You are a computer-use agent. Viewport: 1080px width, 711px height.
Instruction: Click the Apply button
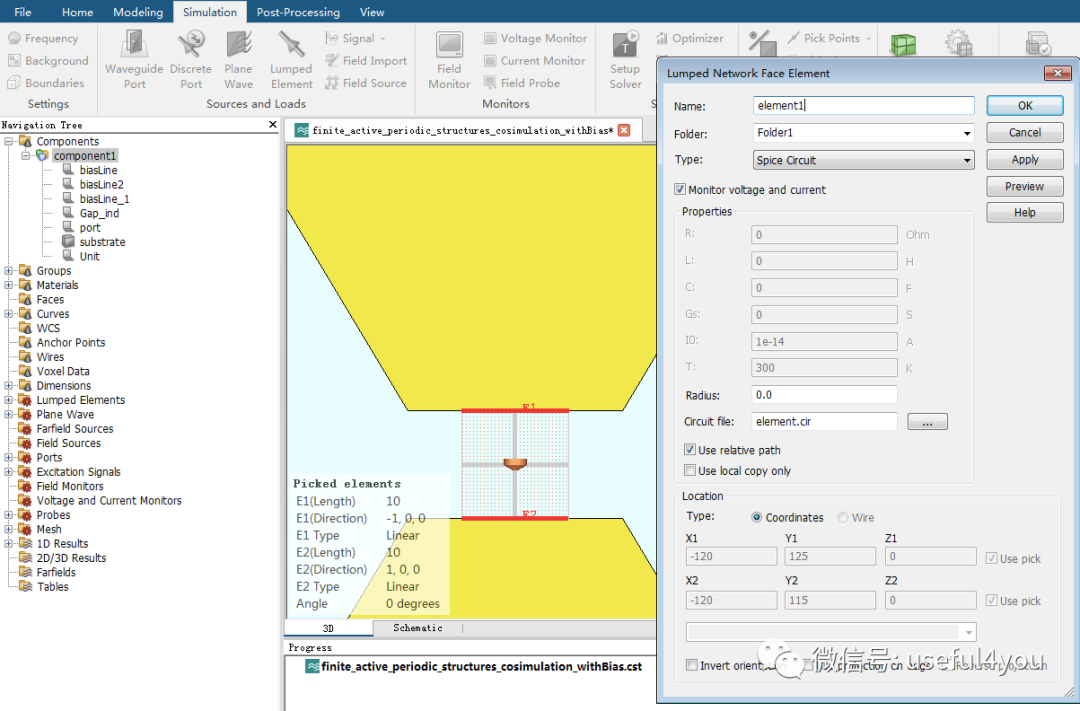(x=1025, y=159)
